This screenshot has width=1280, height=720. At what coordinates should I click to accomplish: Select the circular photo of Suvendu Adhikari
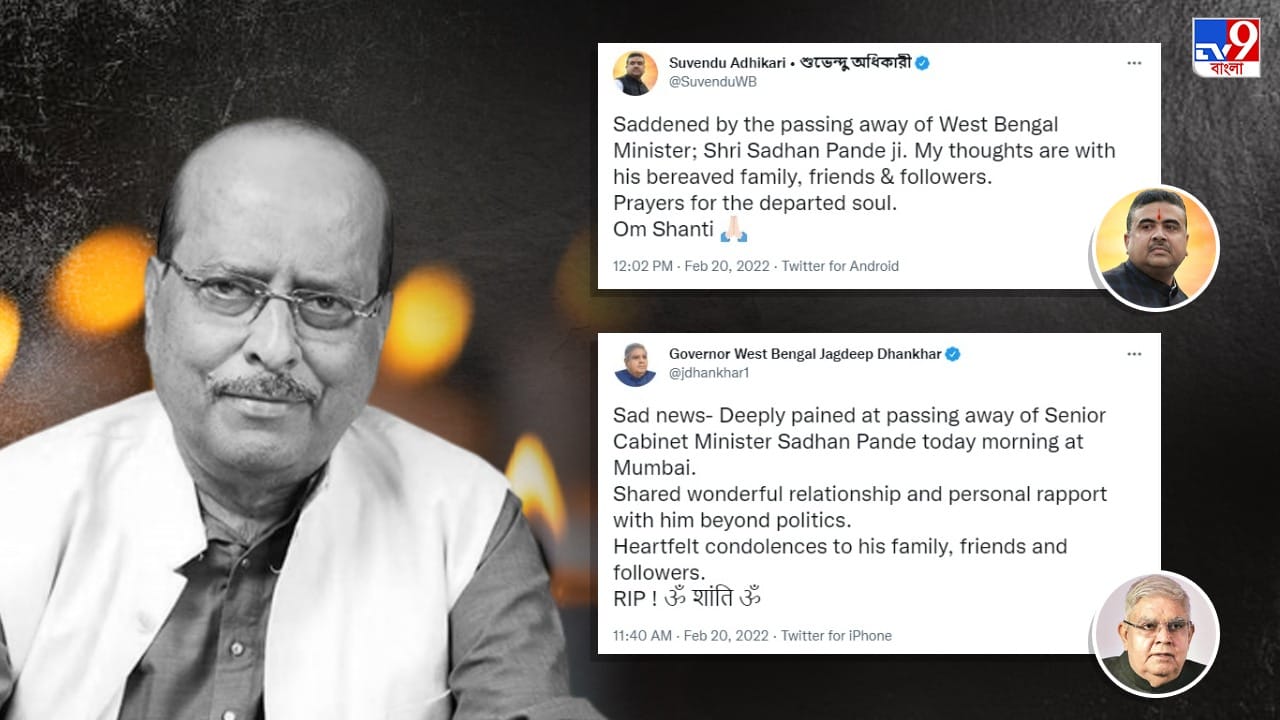(x=1156, y=248)
